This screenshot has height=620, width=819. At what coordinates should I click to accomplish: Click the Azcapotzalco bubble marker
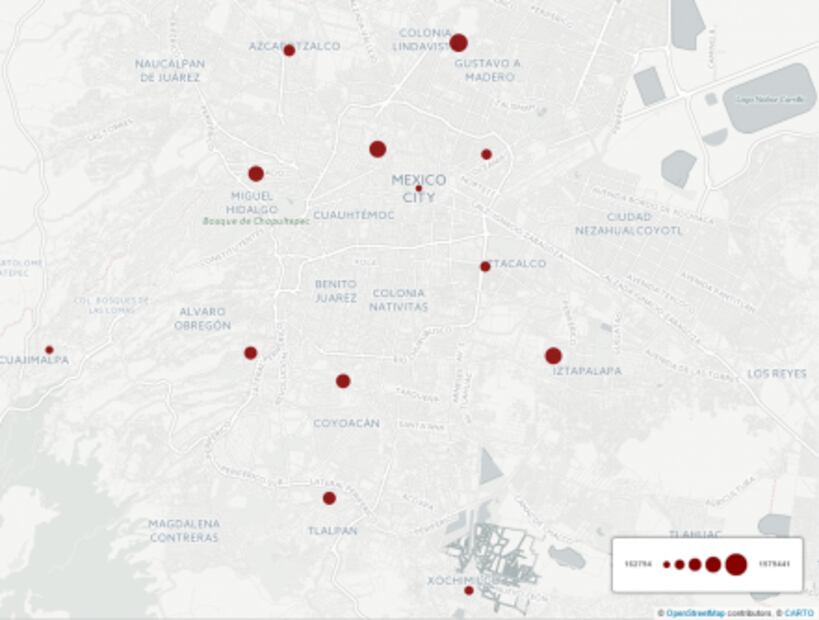(x=289, y=50)
